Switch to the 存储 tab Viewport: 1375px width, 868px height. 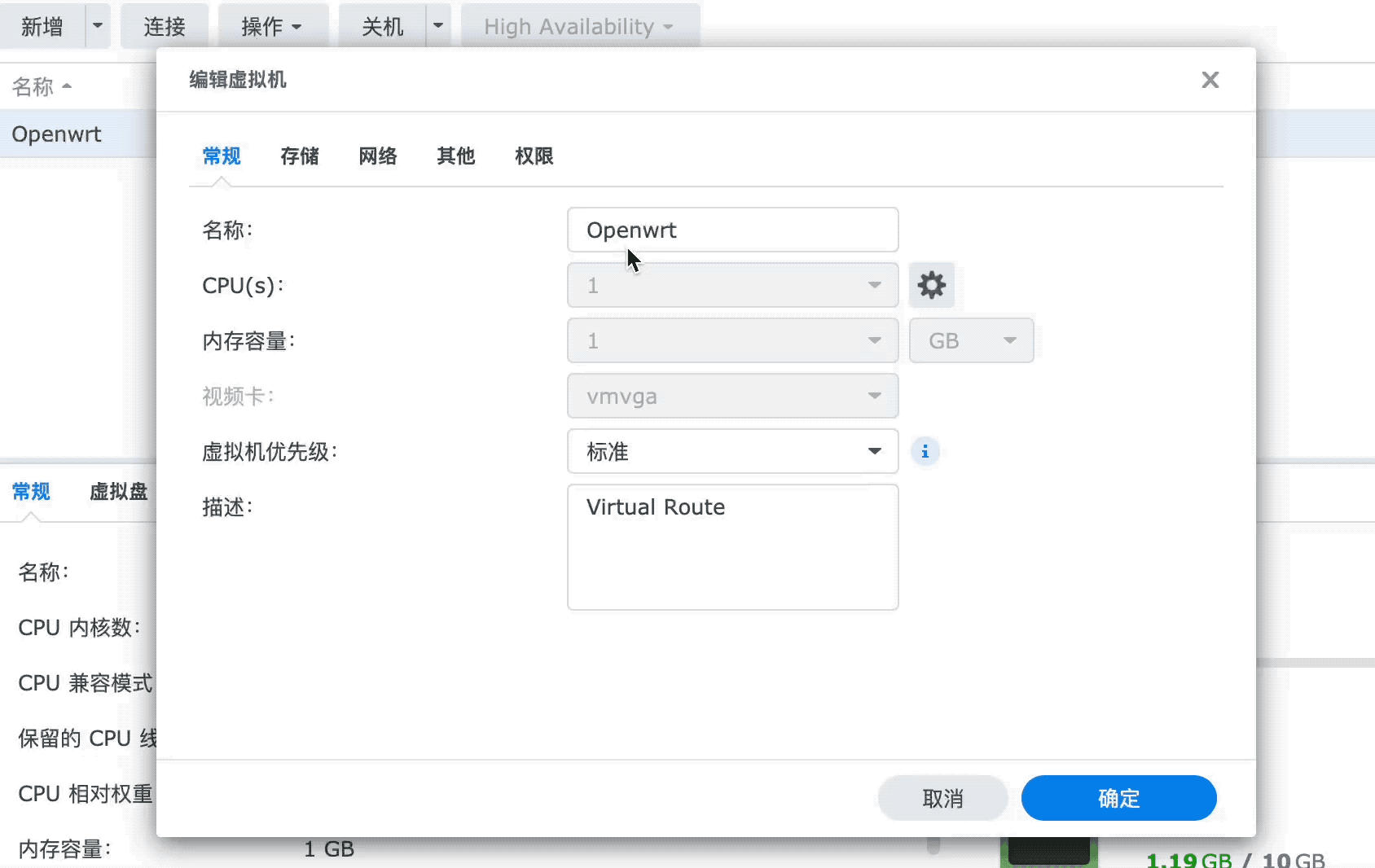[x=299, y=156]
